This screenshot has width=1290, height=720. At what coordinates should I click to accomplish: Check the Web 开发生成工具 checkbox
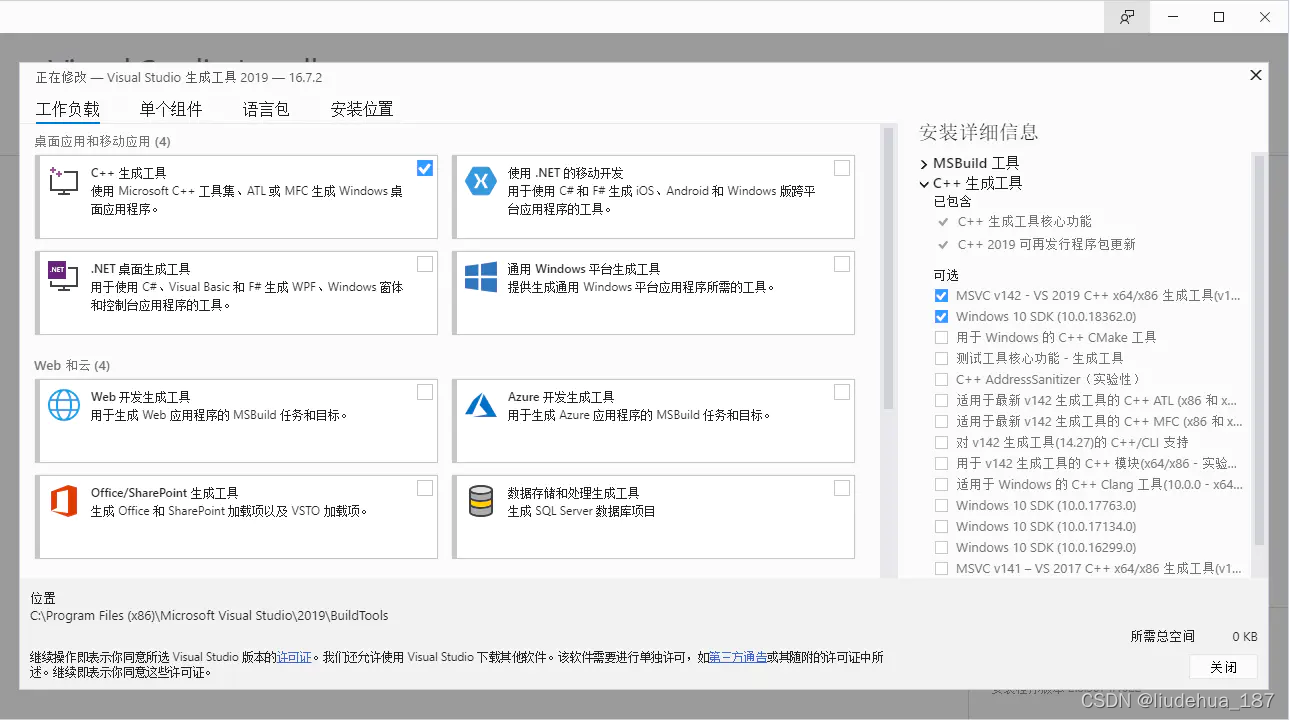pyautogui.click(x=425, y=392)
